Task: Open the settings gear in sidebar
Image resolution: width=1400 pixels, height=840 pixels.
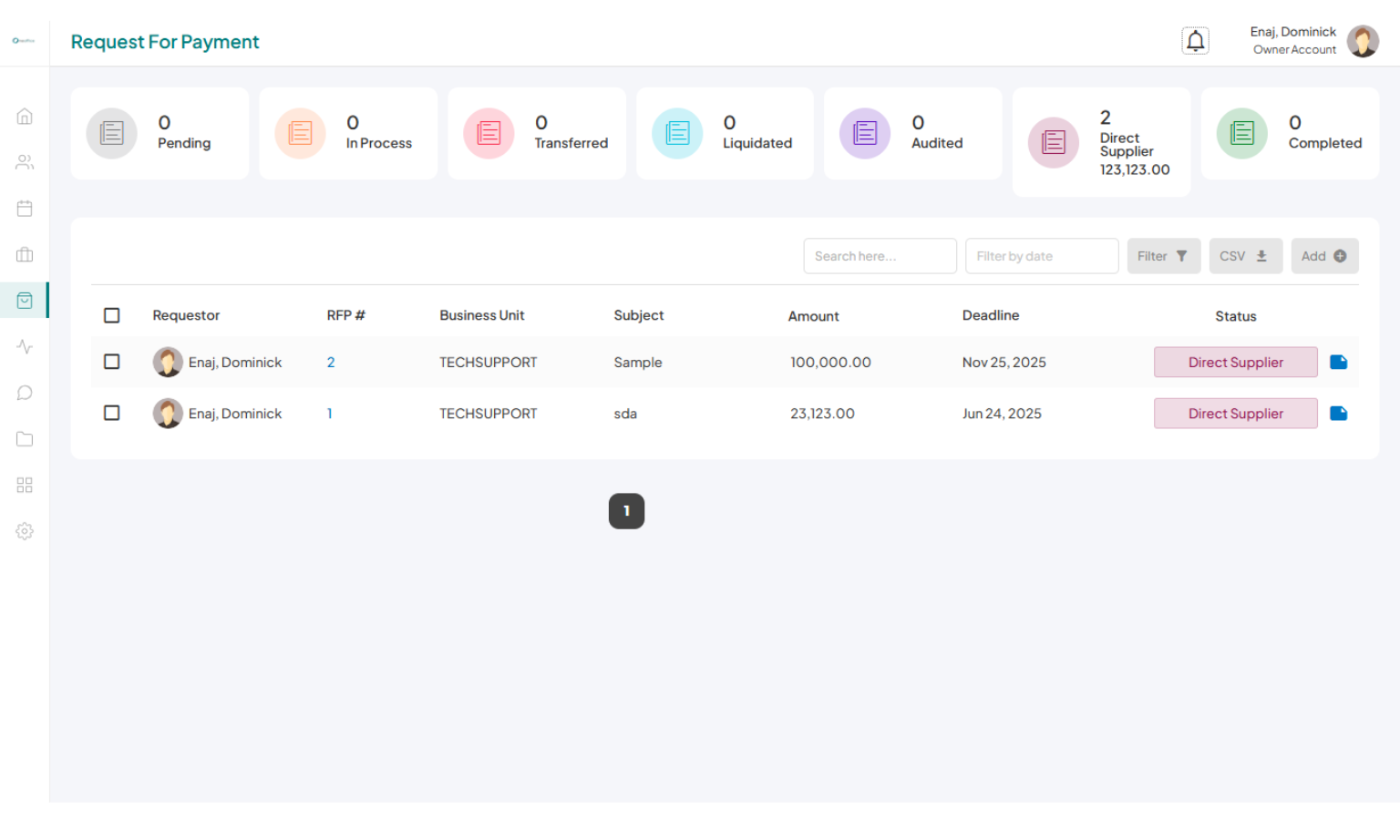Action: click(x=25, y=531)
